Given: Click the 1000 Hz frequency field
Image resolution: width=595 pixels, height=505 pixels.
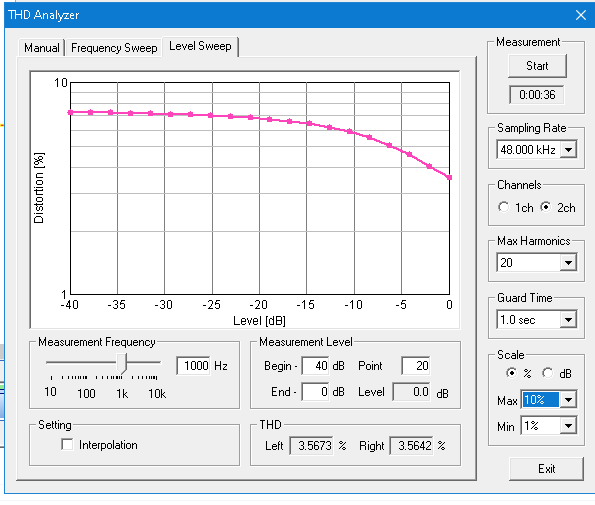Looking at the screenshot, I should coord(193,366).
